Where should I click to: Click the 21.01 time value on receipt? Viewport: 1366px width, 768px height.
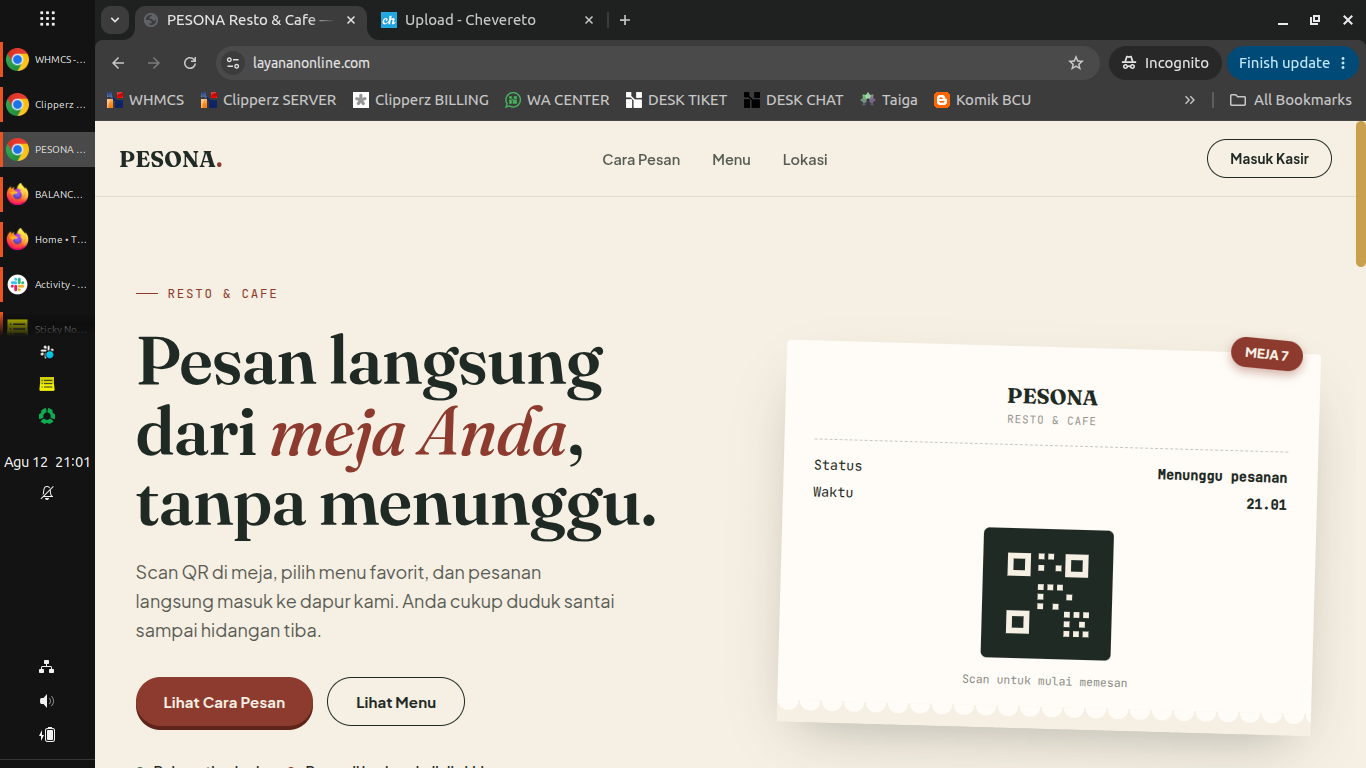coord(1266,505)
